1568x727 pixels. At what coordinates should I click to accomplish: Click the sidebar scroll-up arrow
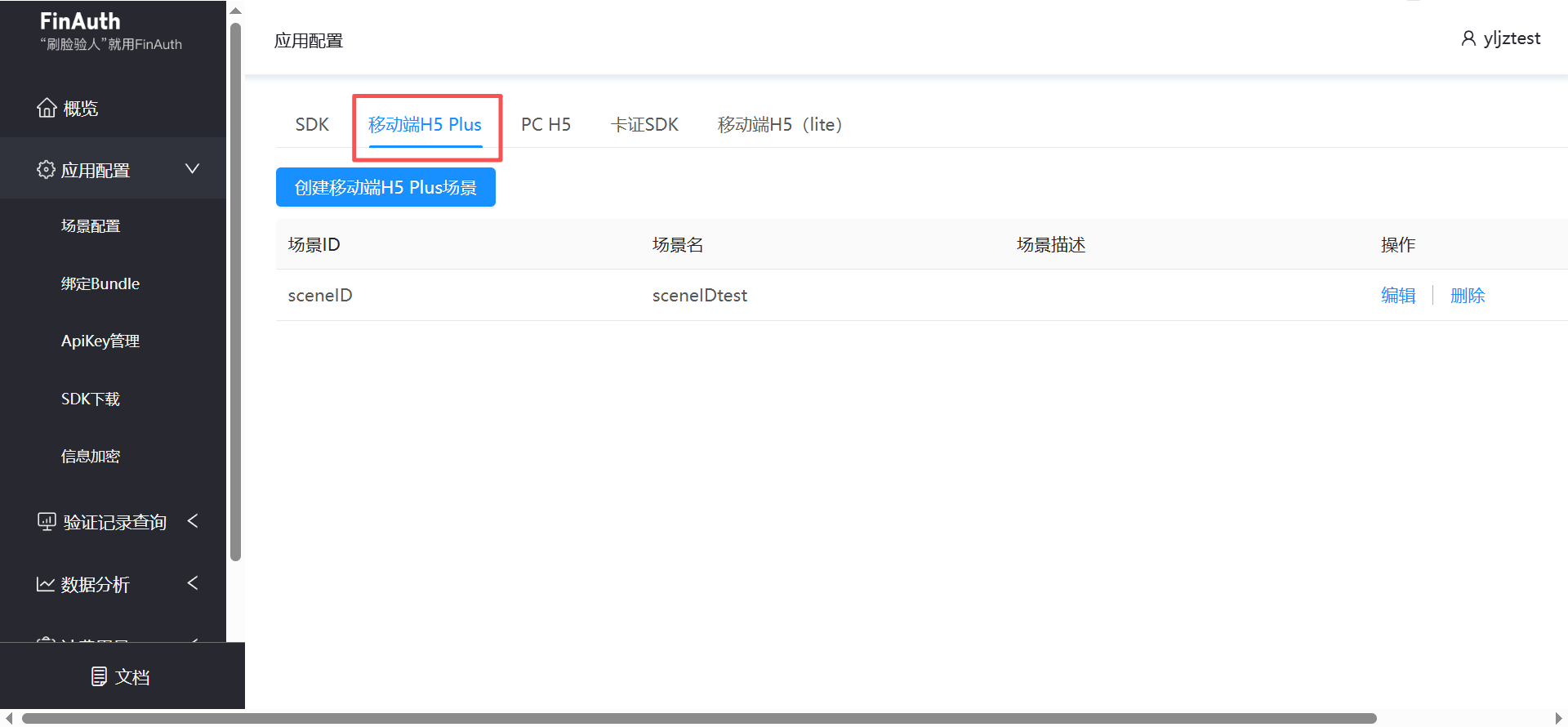pos(235,11)
